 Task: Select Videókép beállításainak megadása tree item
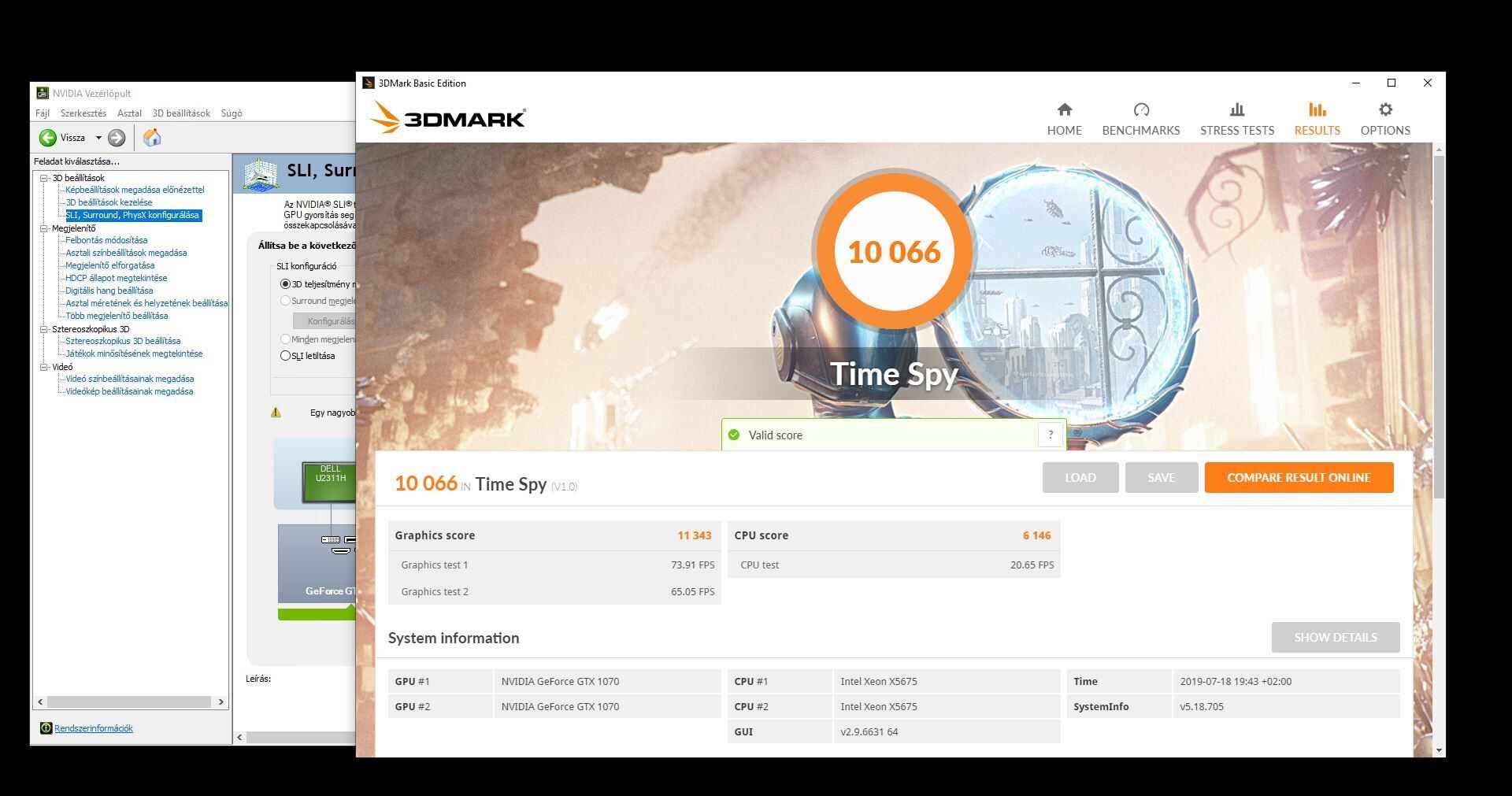tap(129, 391)
